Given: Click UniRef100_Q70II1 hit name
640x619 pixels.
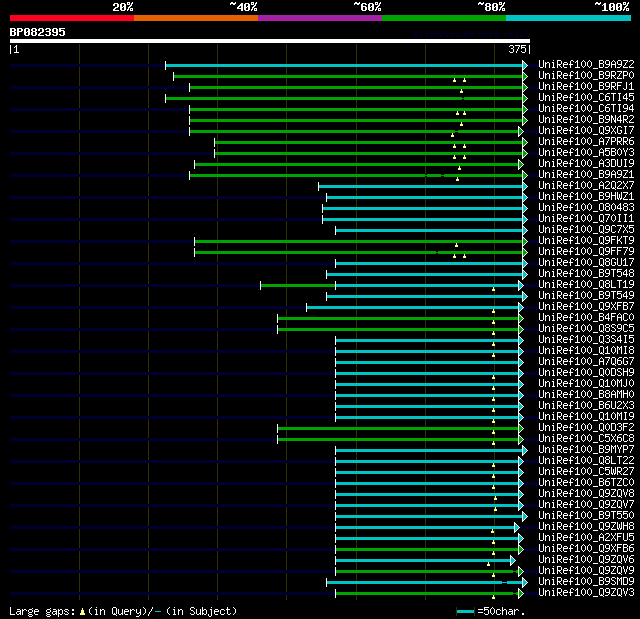Looking at the screenshot, I should point(586,219).
